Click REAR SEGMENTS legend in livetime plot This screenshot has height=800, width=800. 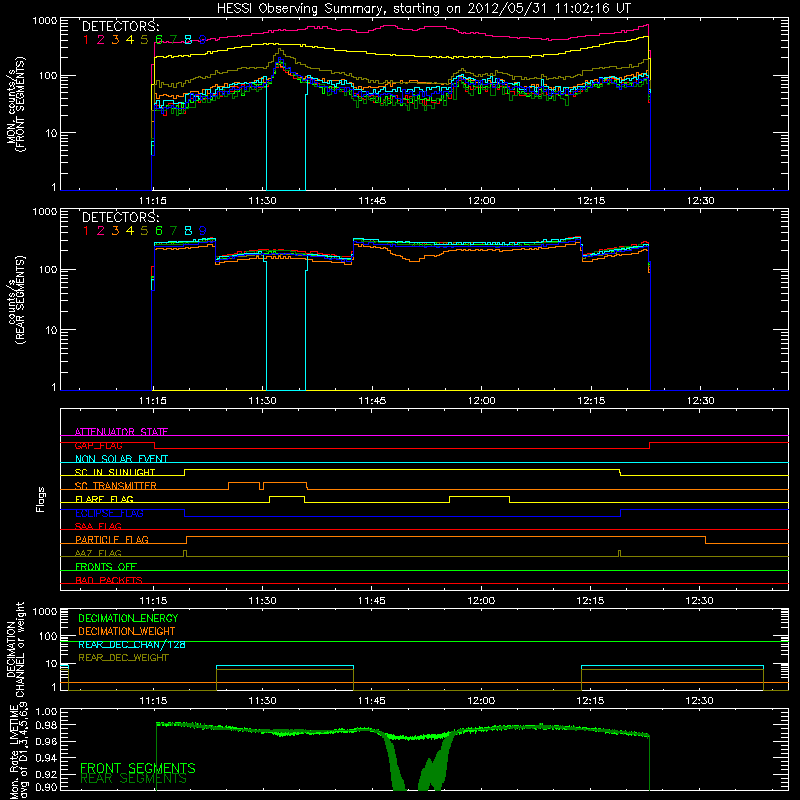[x=134, y=779]
